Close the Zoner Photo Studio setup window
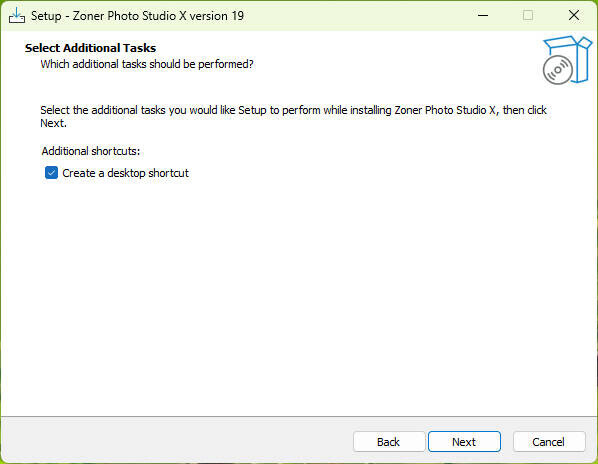 point(574,16)
